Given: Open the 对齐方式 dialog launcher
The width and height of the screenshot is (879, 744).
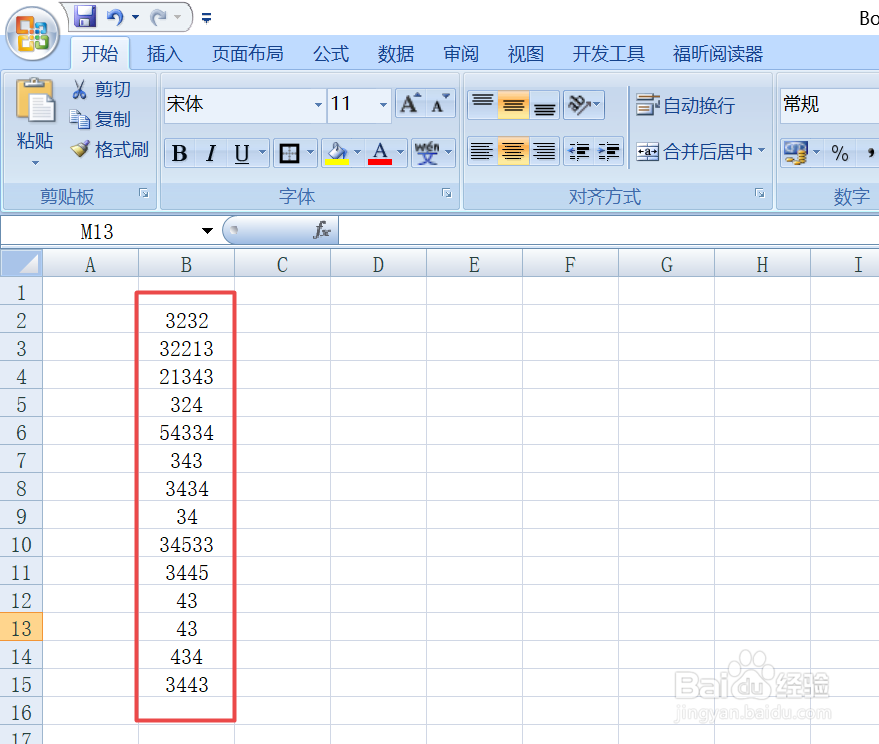Looking at the screenshot, I should coord(760,193).
